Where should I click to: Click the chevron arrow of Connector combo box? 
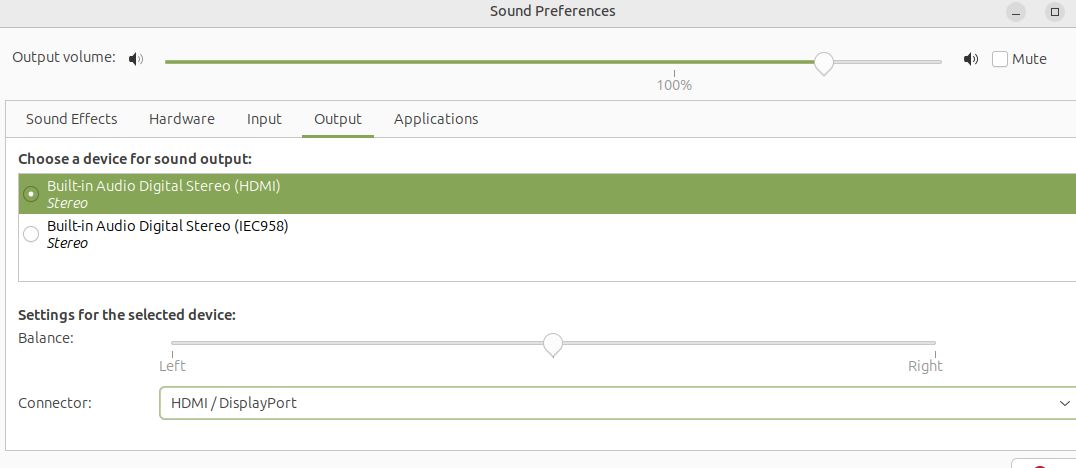[1064, 403]
